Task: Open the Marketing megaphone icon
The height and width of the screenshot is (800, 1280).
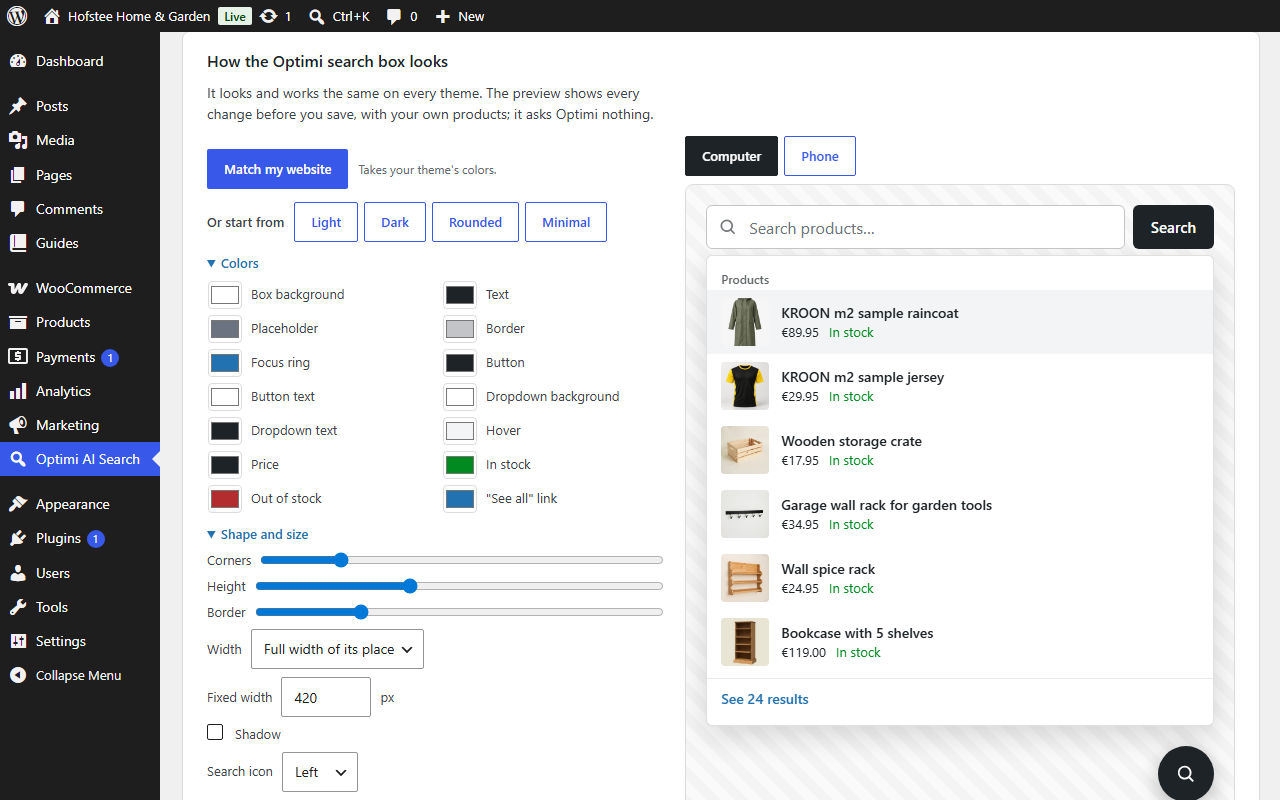Action: pos(18,425)
